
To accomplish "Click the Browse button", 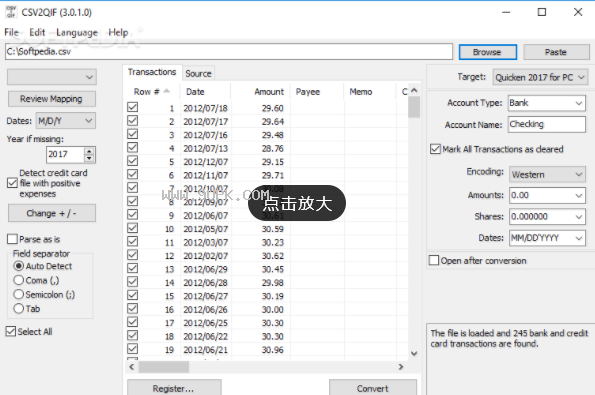I will [x=488, y=52].
